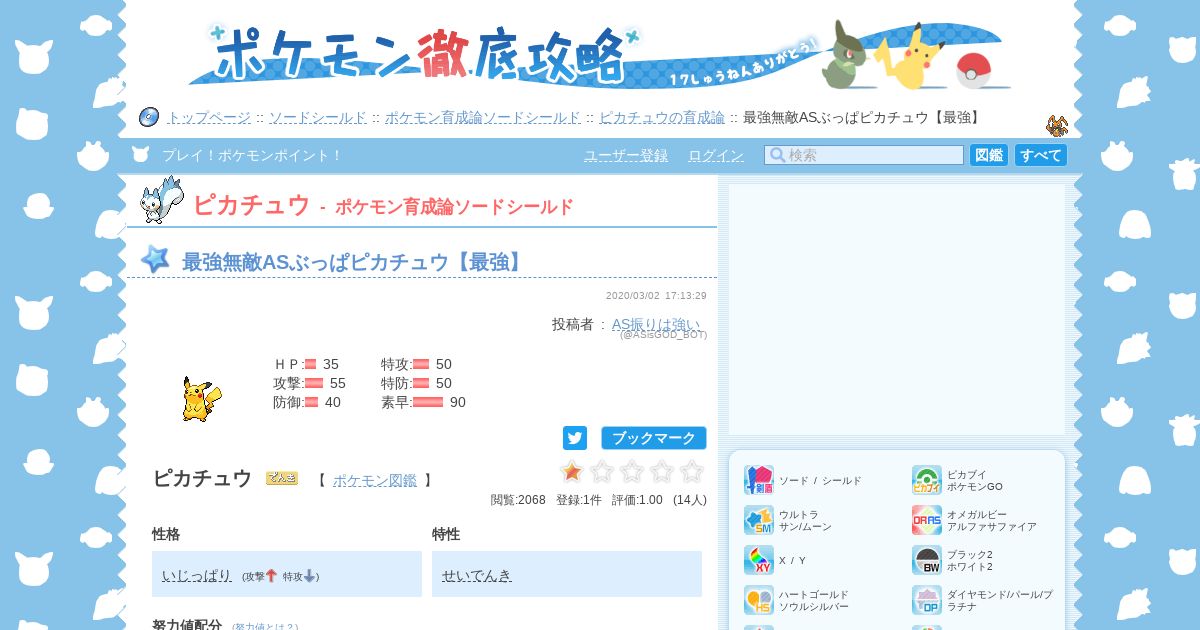The image size is (1200, 630).
Task: Rate with the second star
Action: [602, 471]
